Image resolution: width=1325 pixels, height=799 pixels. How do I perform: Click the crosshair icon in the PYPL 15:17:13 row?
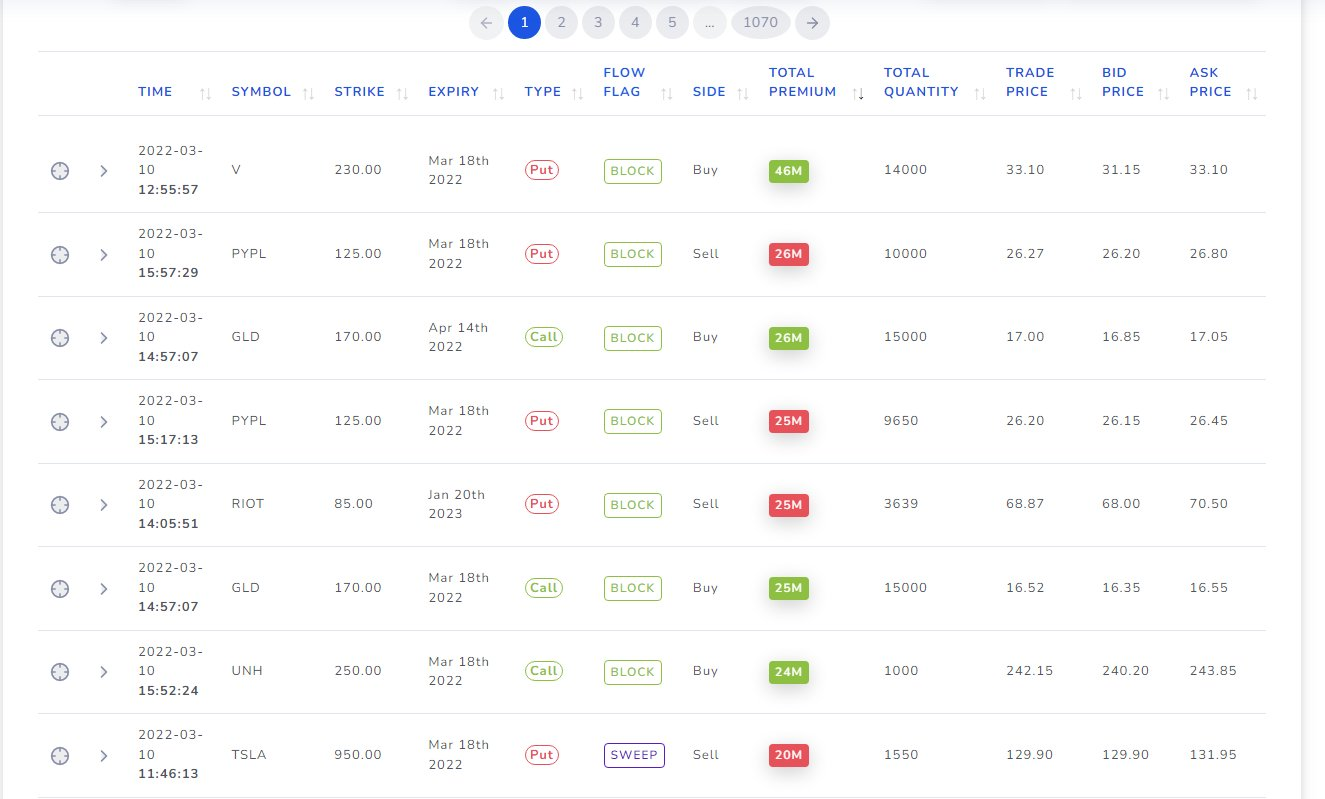point(60,422)
